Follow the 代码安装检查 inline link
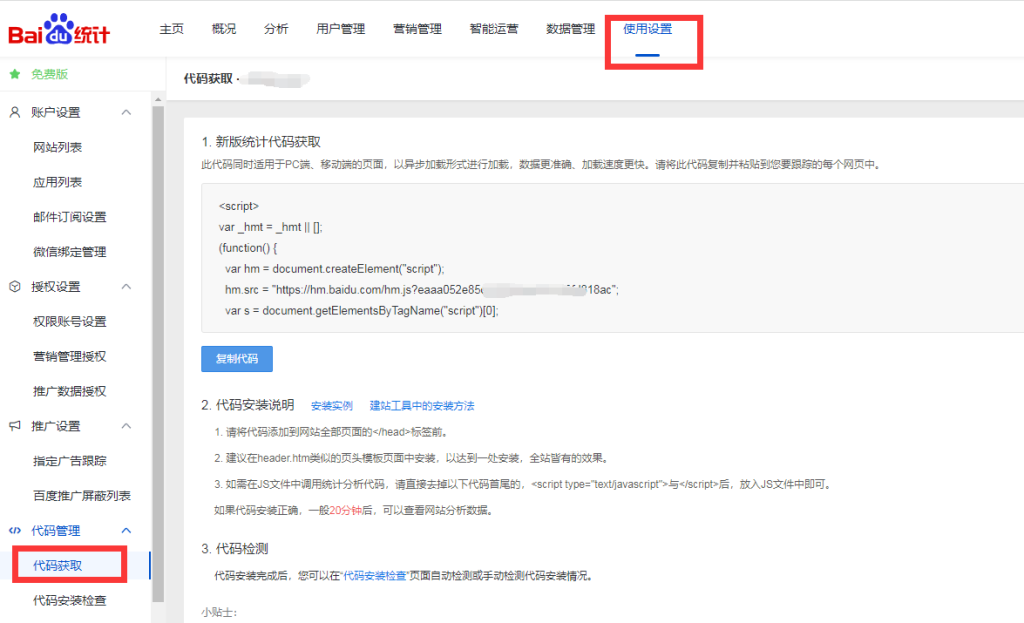The image size is (1024, 623). pos(374,576)
